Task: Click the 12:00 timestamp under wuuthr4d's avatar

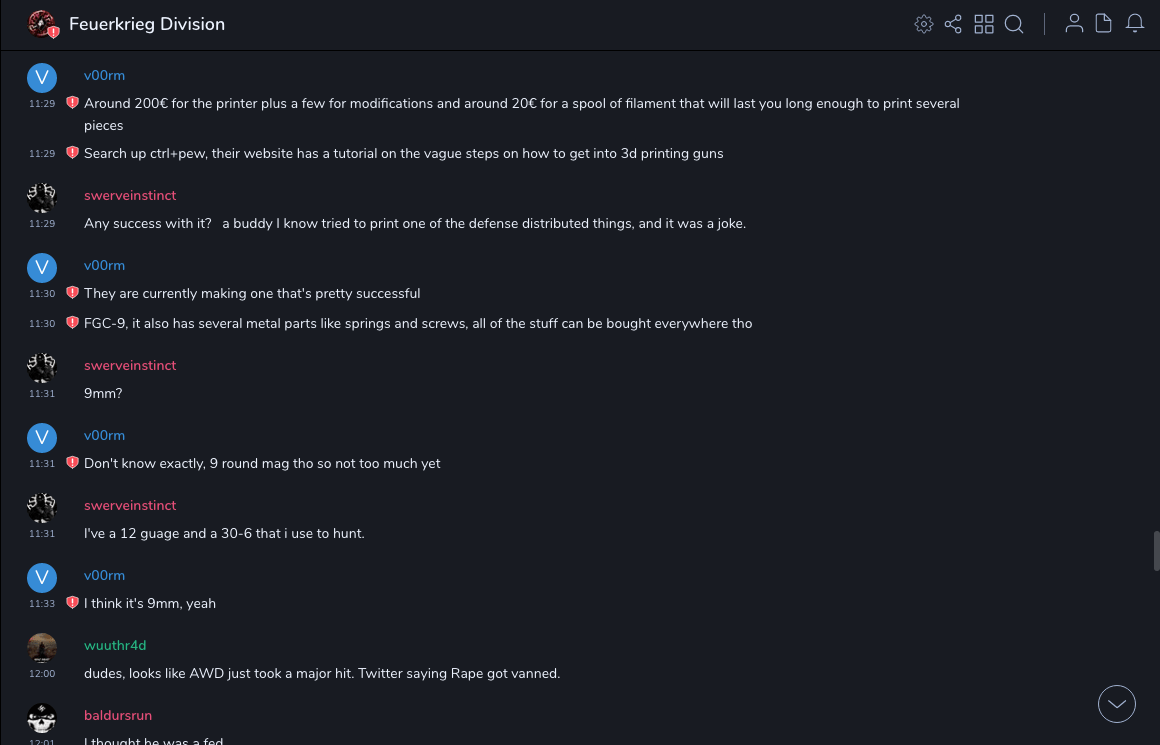Action: (42, 674)
